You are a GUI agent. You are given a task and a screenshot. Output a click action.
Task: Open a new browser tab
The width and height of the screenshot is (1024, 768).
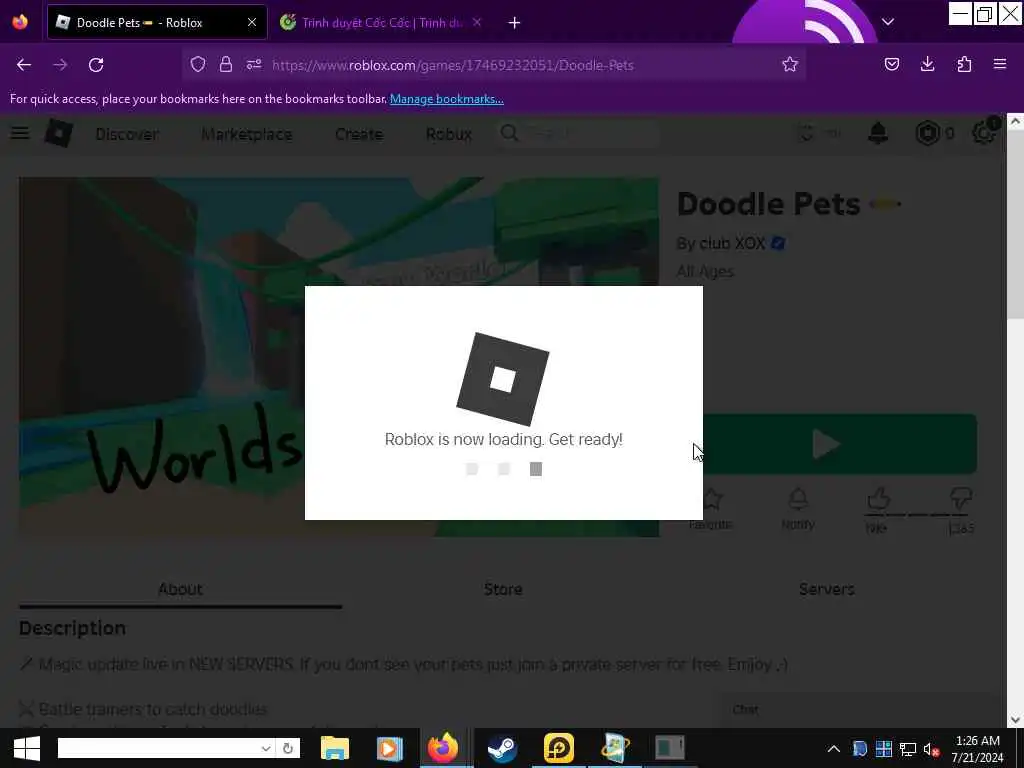click(514, 23)
